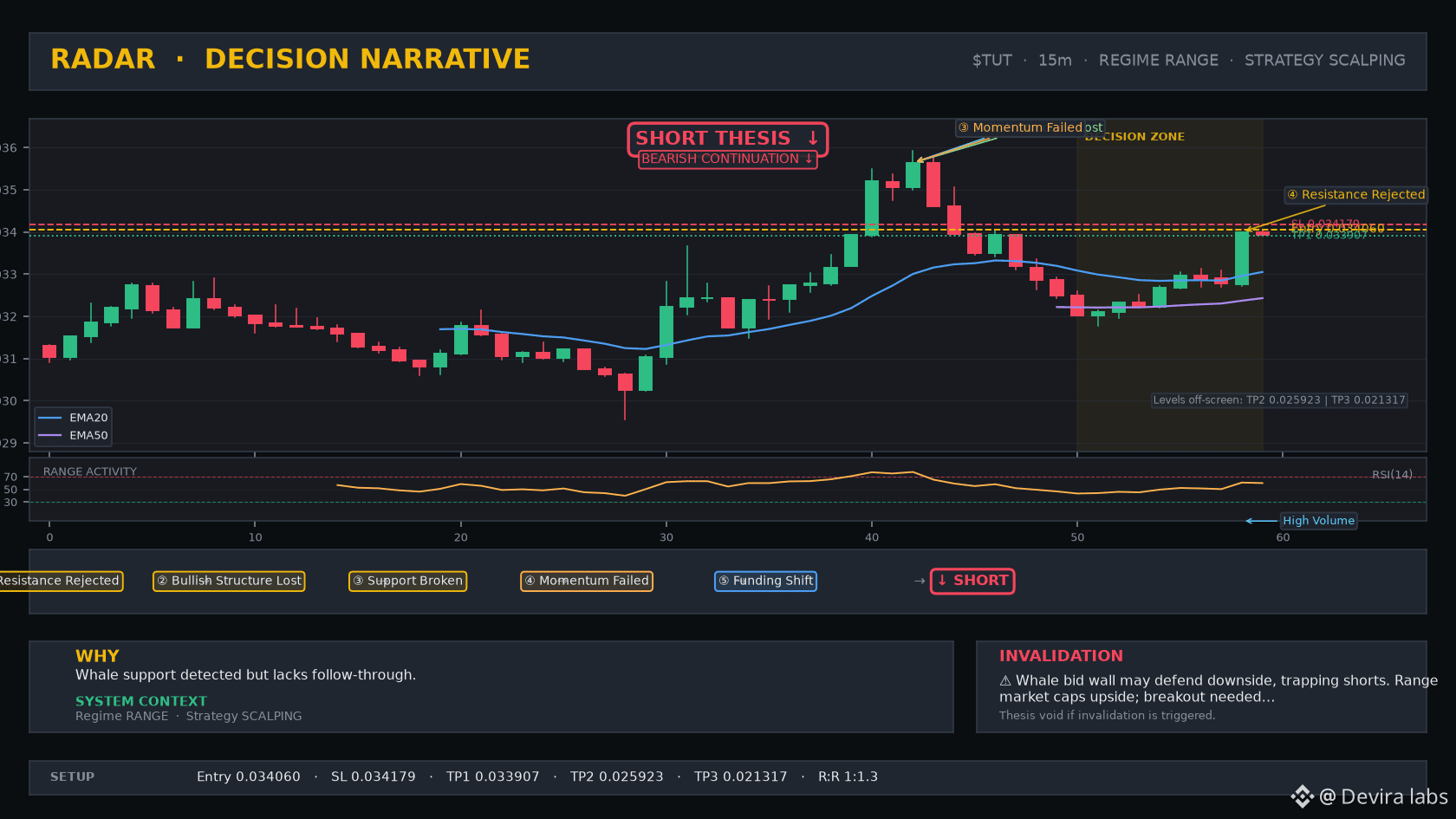Click the RANGE ACTIVITY panel label
The height and width of the screenshot is (819, 1456).
pos(90,472)
